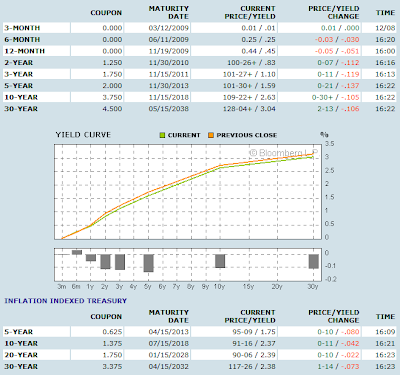
Task: Click the 6m bar in yield change chart
Action: coord(77,252)
